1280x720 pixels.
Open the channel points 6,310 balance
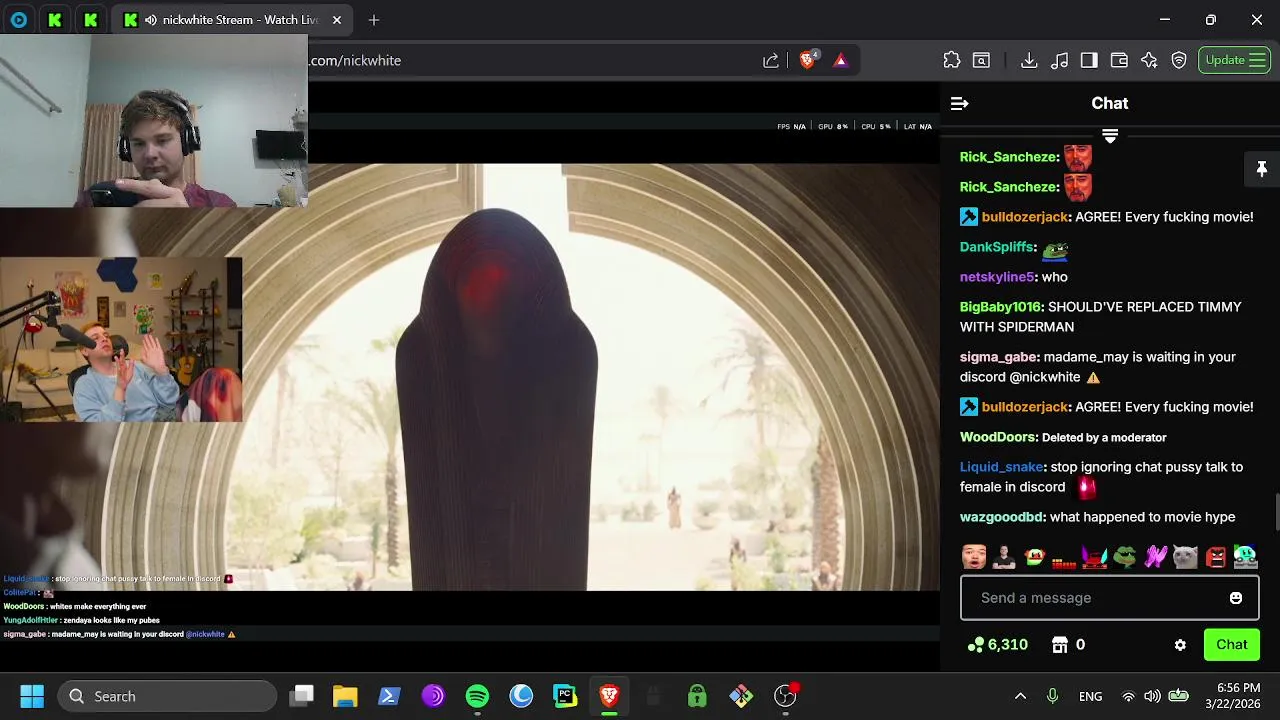click(x=998, y=645)
